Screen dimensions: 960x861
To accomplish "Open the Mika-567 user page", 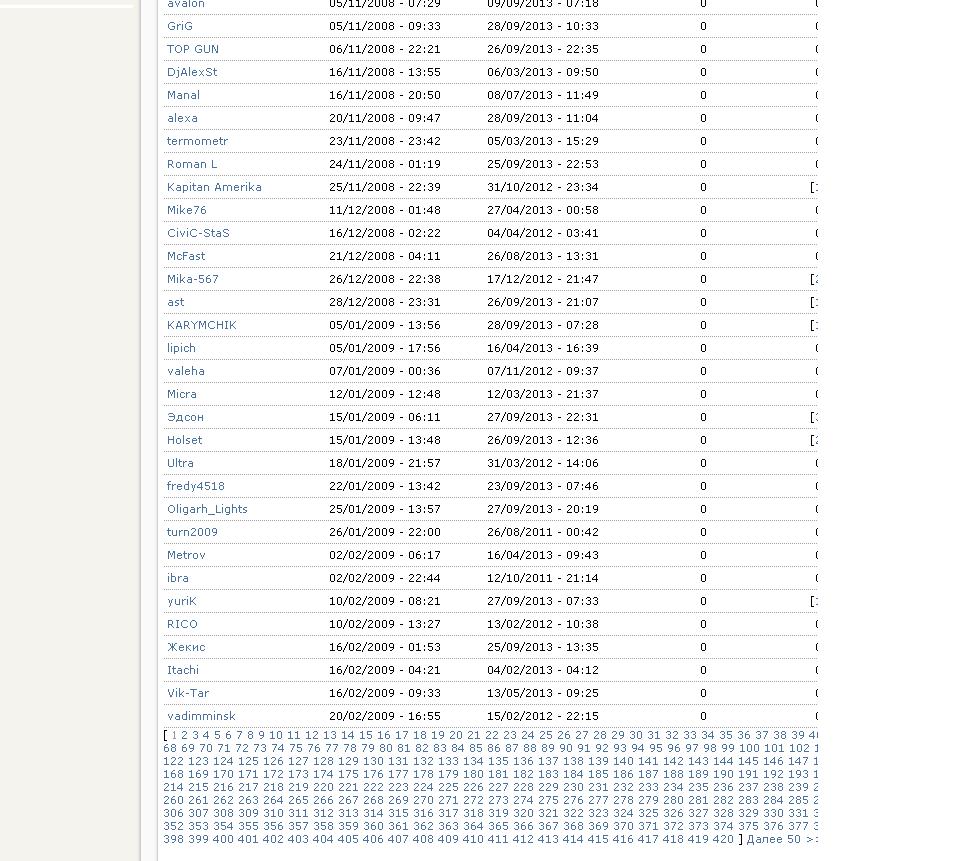I will [x=192, y=279].
